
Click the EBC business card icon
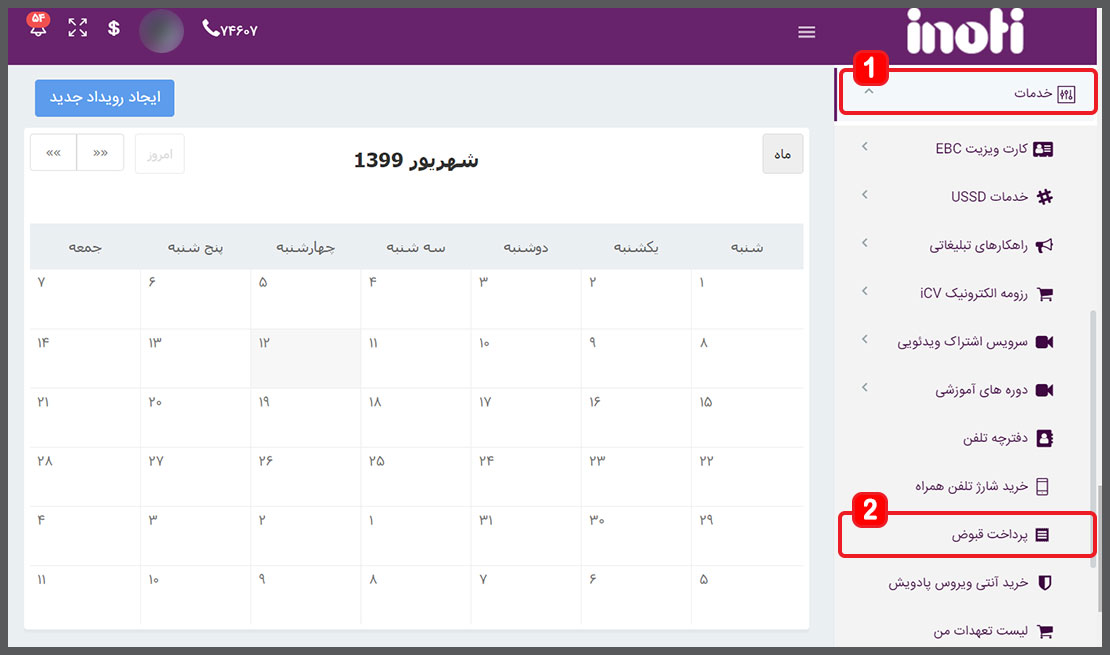click(1043, 149)
